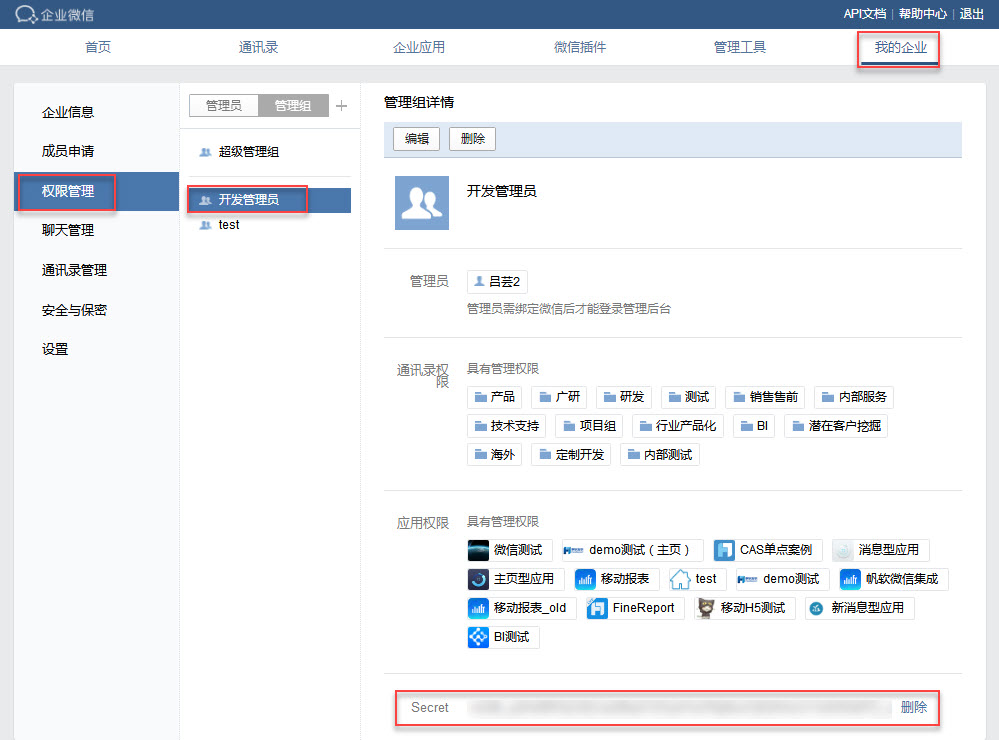The height and width of the screenshot is (740, 999).
Task: Open the BI测试 app icon
Action: [478, 637]
